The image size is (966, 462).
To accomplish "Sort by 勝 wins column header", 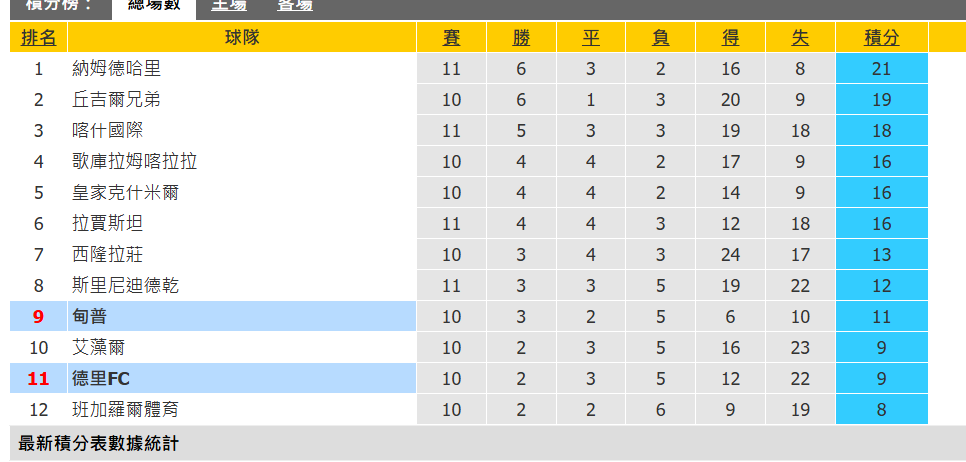I will coord(521,38).
